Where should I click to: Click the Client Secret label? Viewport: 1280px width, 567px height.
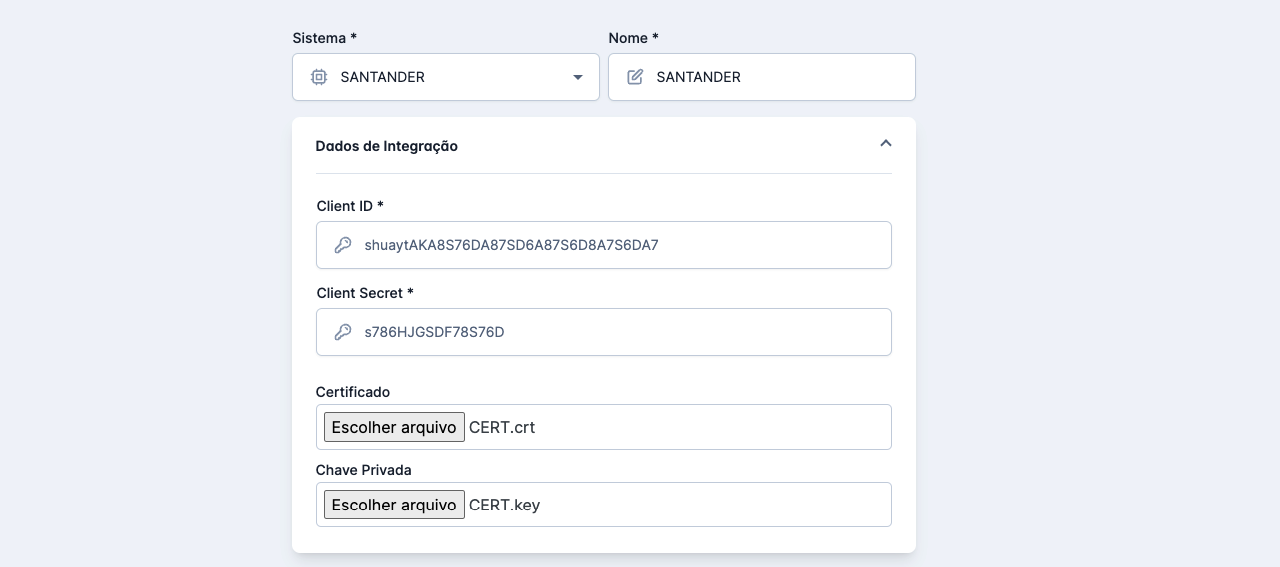(x=364, y=293)
